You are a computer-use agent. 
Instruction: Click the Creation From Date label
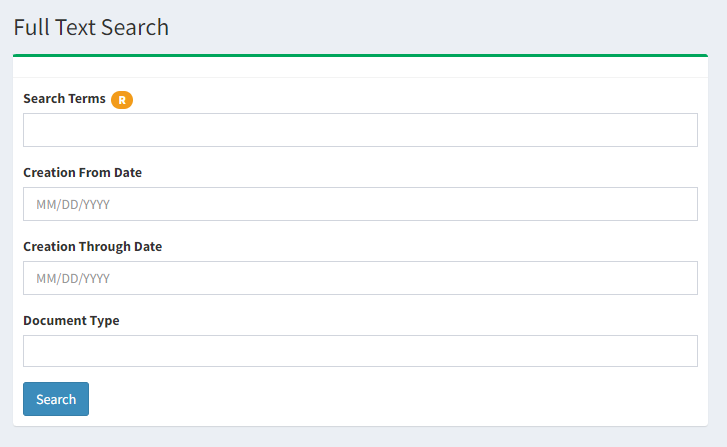click(x=83, y=172)
